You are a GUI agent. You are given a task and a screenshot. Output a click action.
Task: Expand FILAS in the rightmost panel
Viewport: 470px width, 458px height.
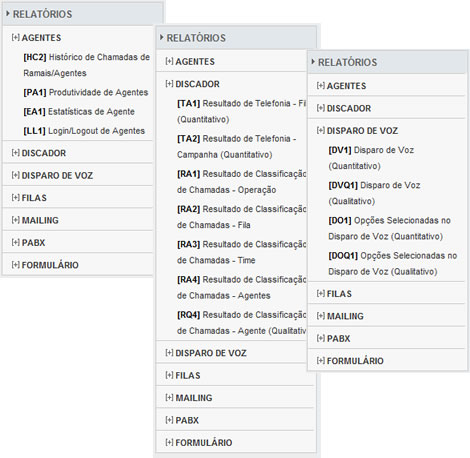334,294
